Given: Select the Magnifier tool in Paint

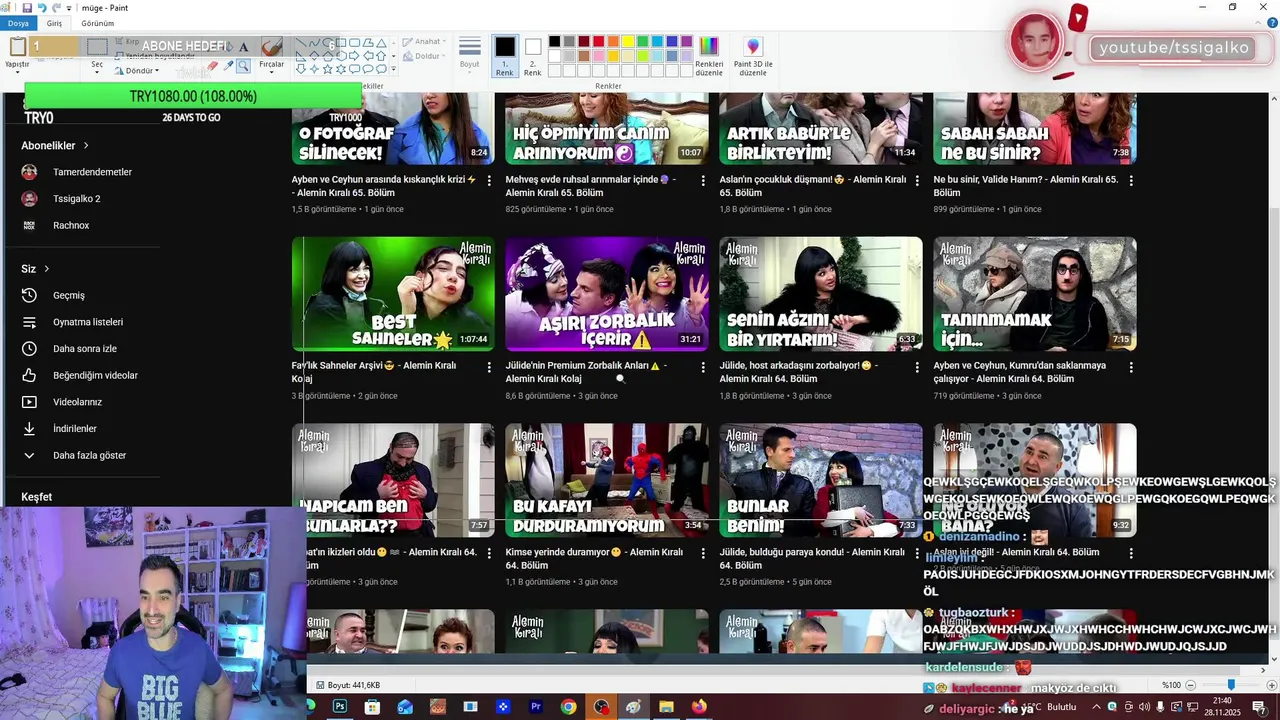Looking at the screenshot, I should 243,66.
